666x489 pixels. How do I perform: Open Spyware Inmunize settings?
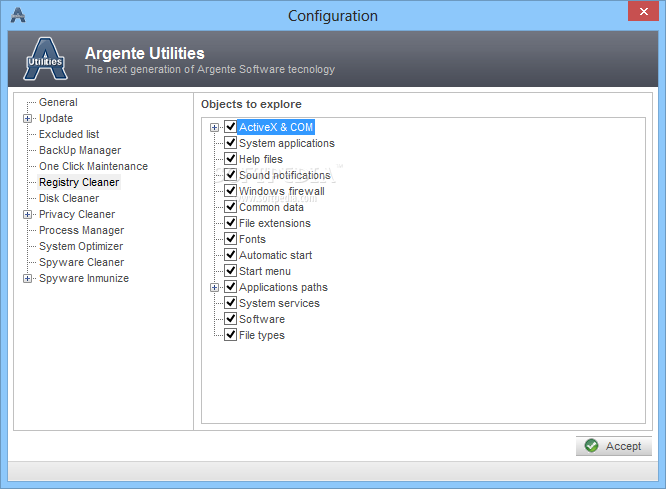click(84, 279)
